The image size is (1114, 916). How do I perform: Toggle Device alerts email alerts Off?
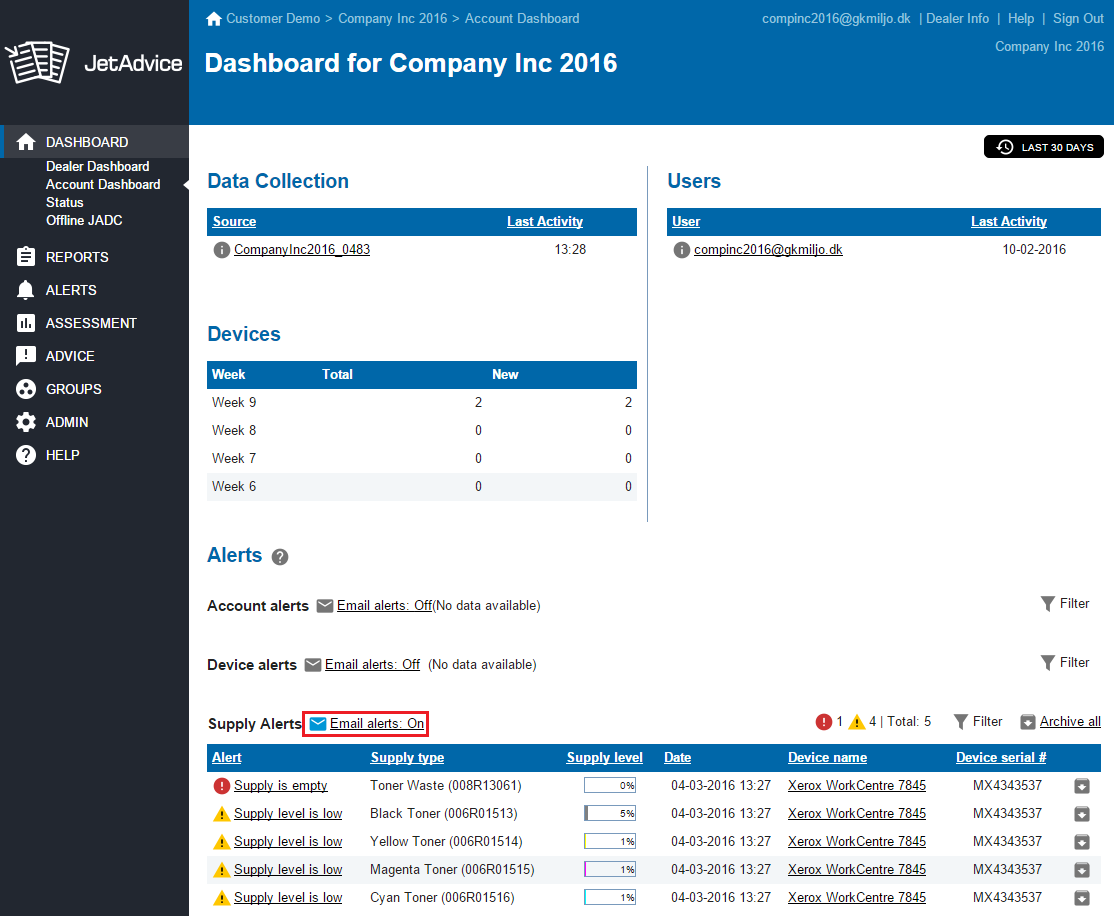pos(372,664)
